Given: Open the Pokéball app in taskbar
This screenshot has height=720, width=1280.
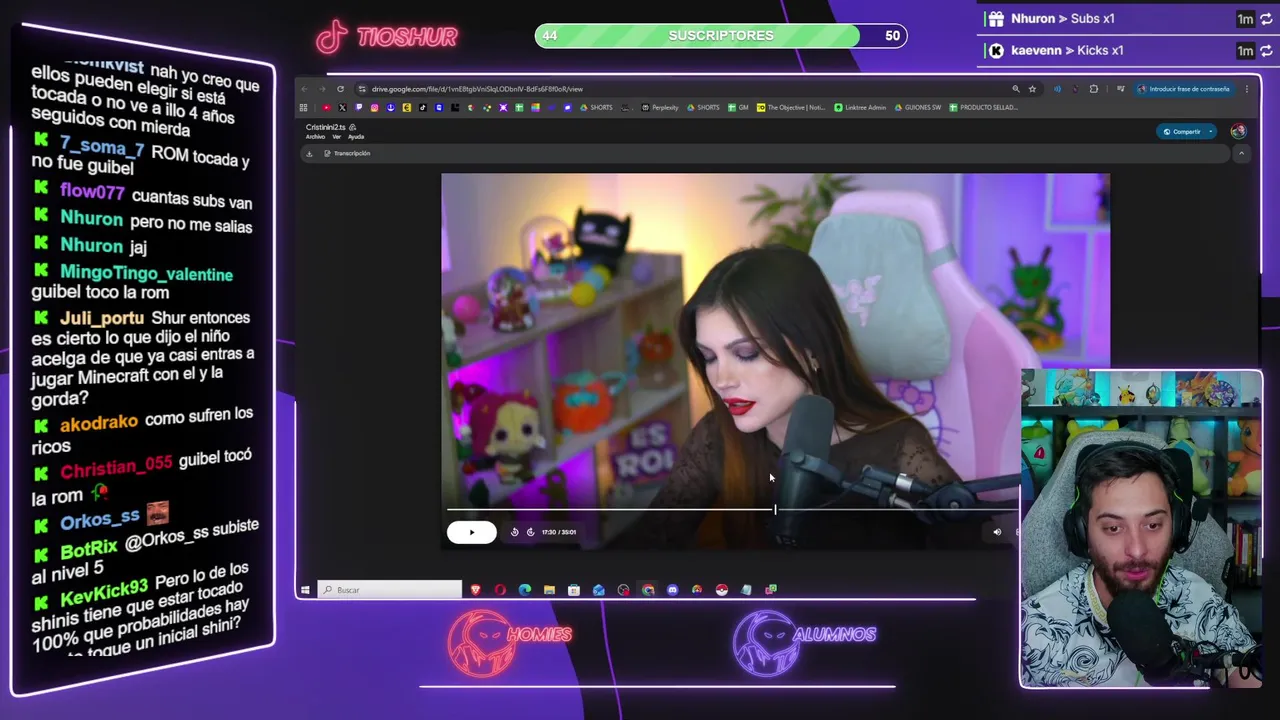Looking at the screenshot, I should point(721,590).
